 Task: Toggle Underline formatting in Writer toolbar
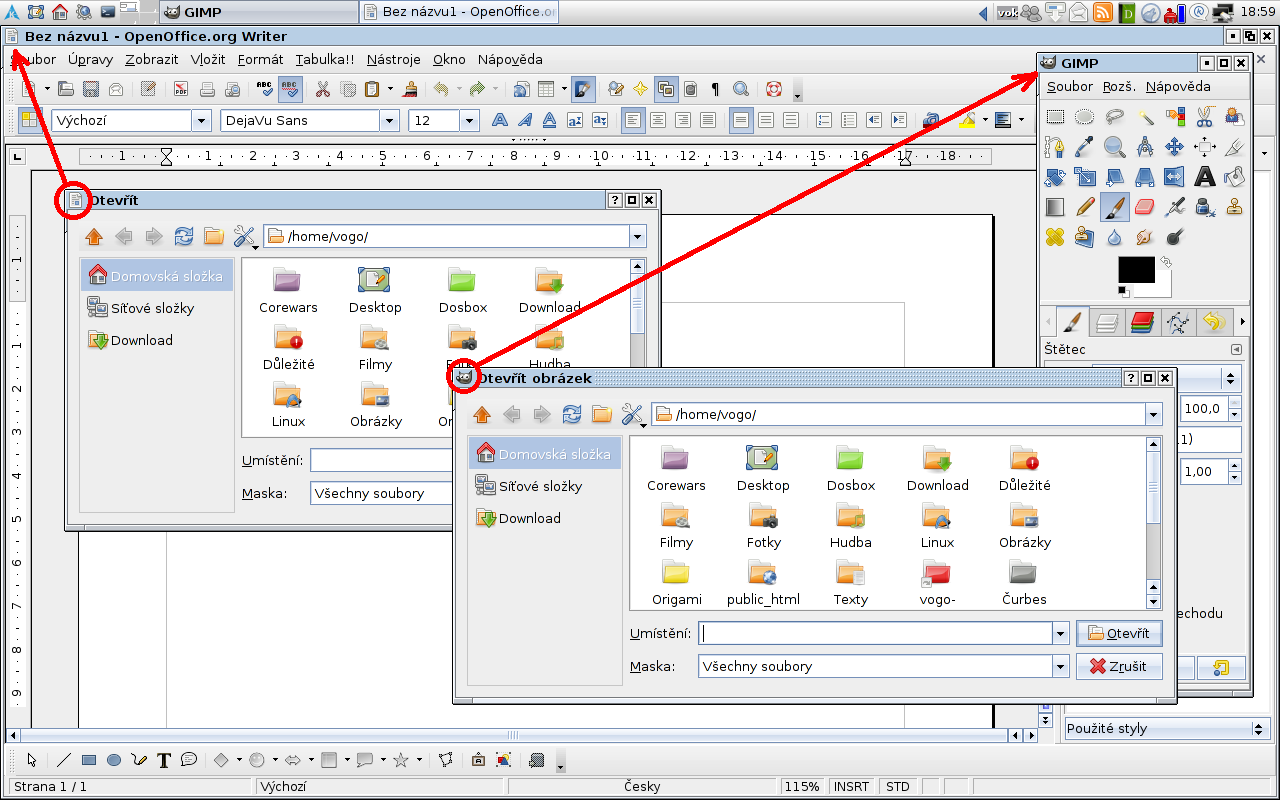point(550,120)
